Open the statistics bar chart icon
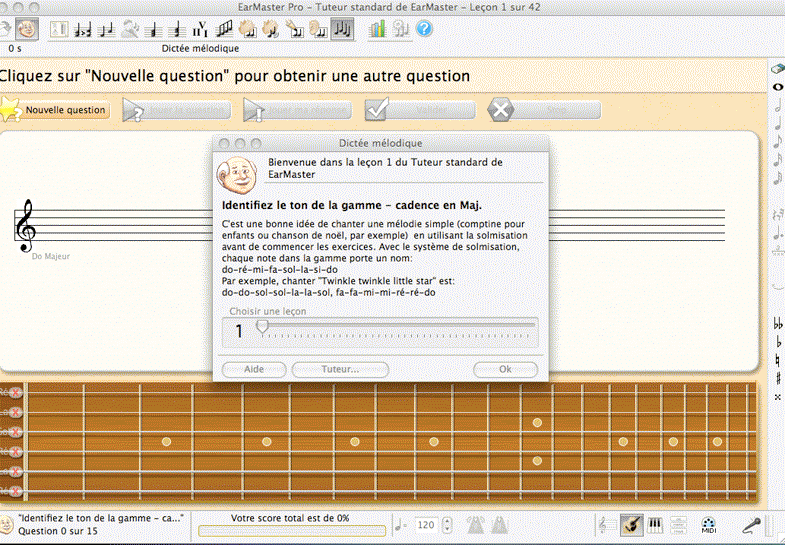The height and width of the screenshot is (545, 785). pos(377,28)
